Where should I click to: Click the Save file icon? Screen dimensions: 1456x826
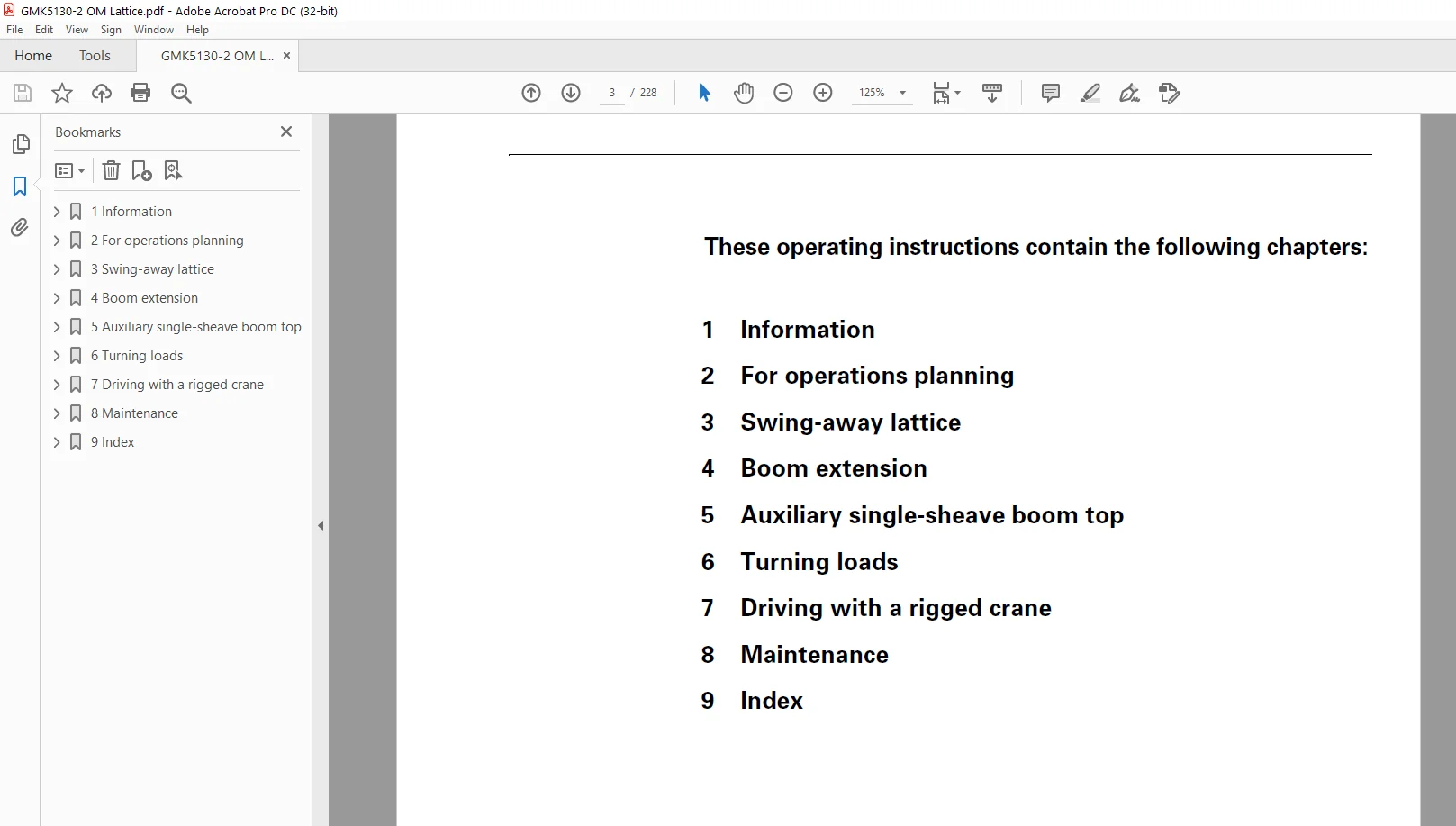tap(23, 93)
